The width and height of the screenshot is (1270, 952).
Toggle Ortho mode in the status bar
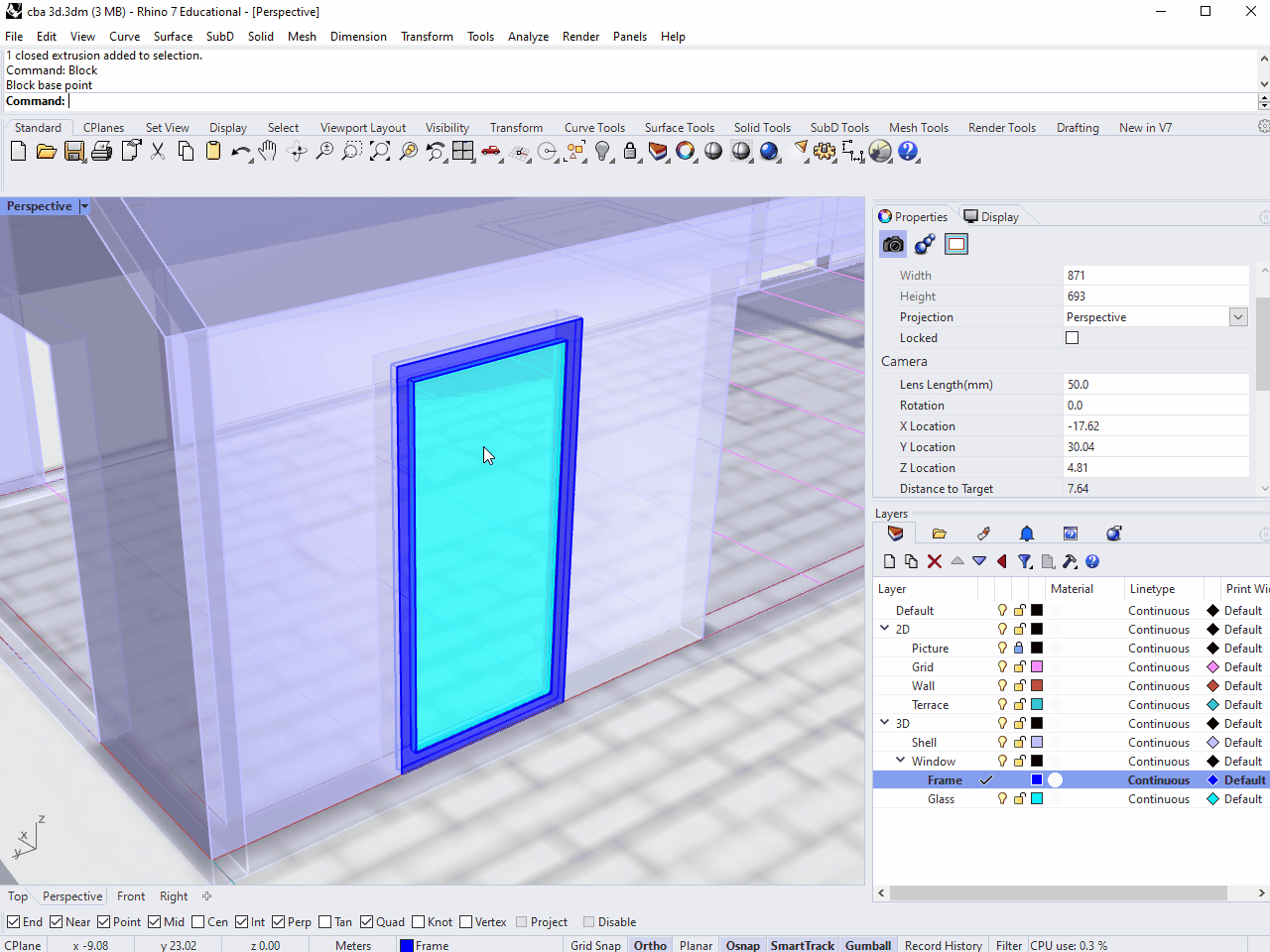tap(650, 944)
